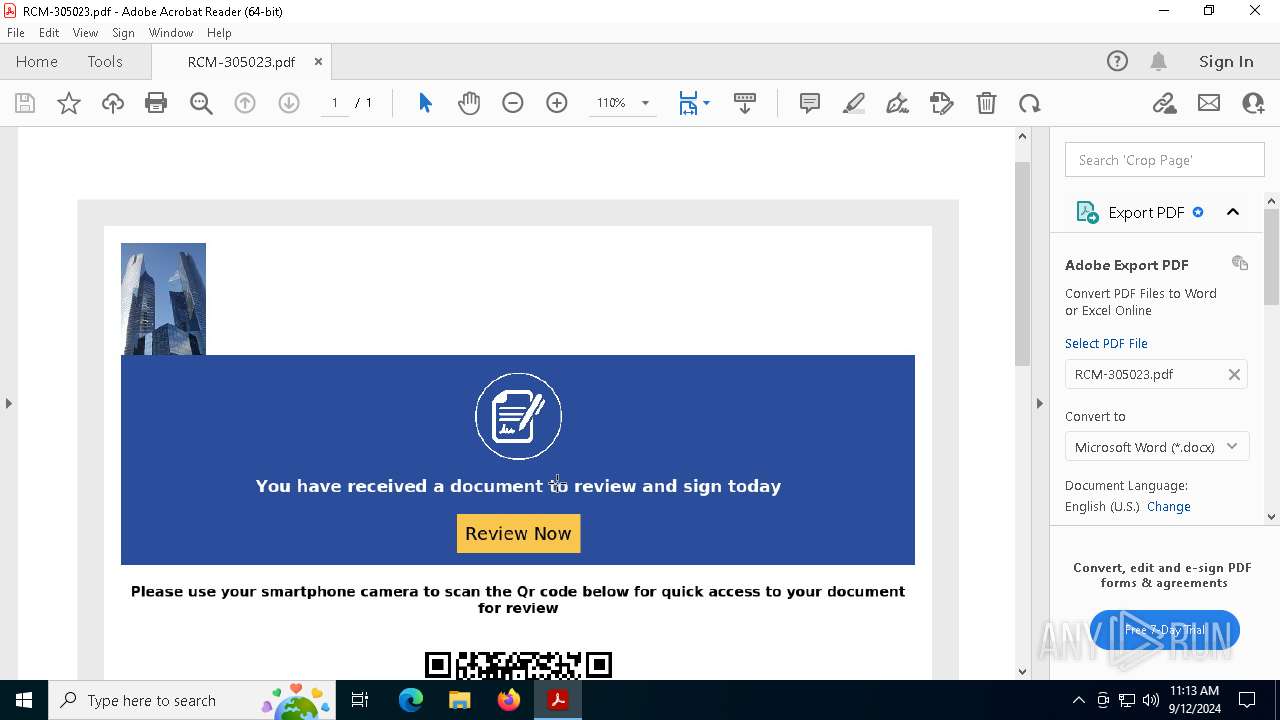Zoom out with the minus icon
The width and height of the screenshot is (1280, 720).
513,103
